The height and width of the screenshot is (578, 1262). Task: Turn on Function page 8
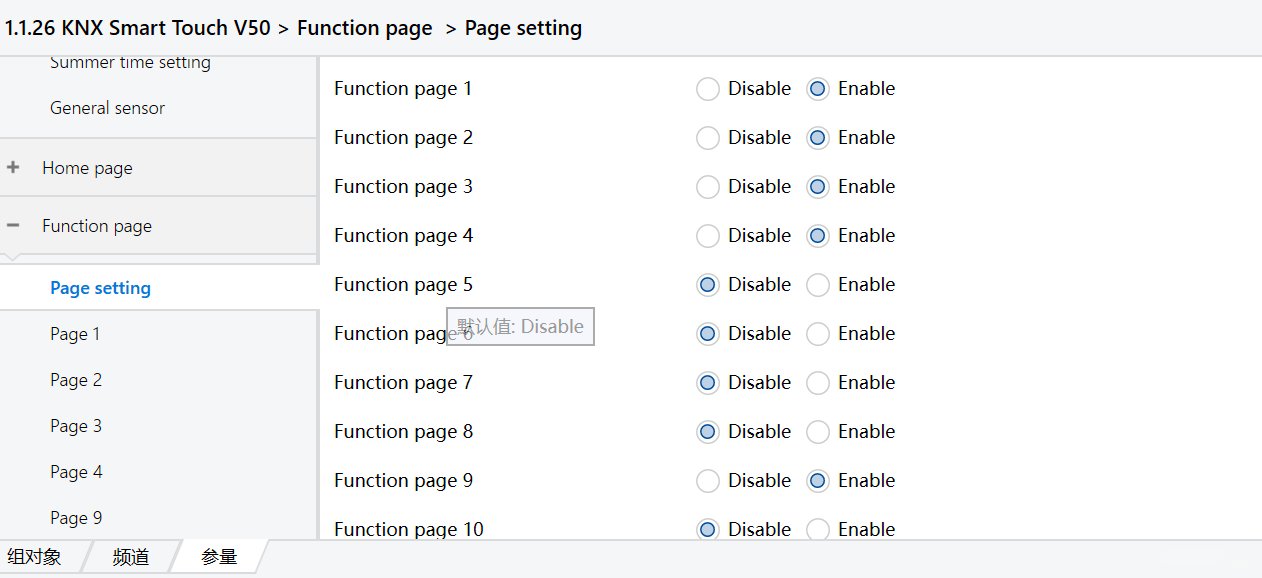click(818, 432)
